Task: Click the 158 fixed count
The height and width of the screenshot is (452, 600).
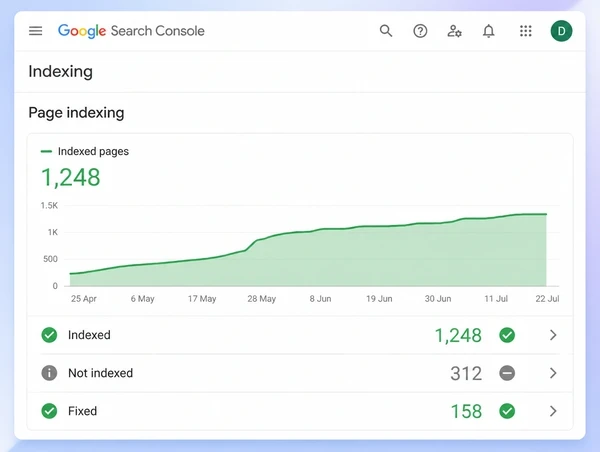Action: click(466, 412)
